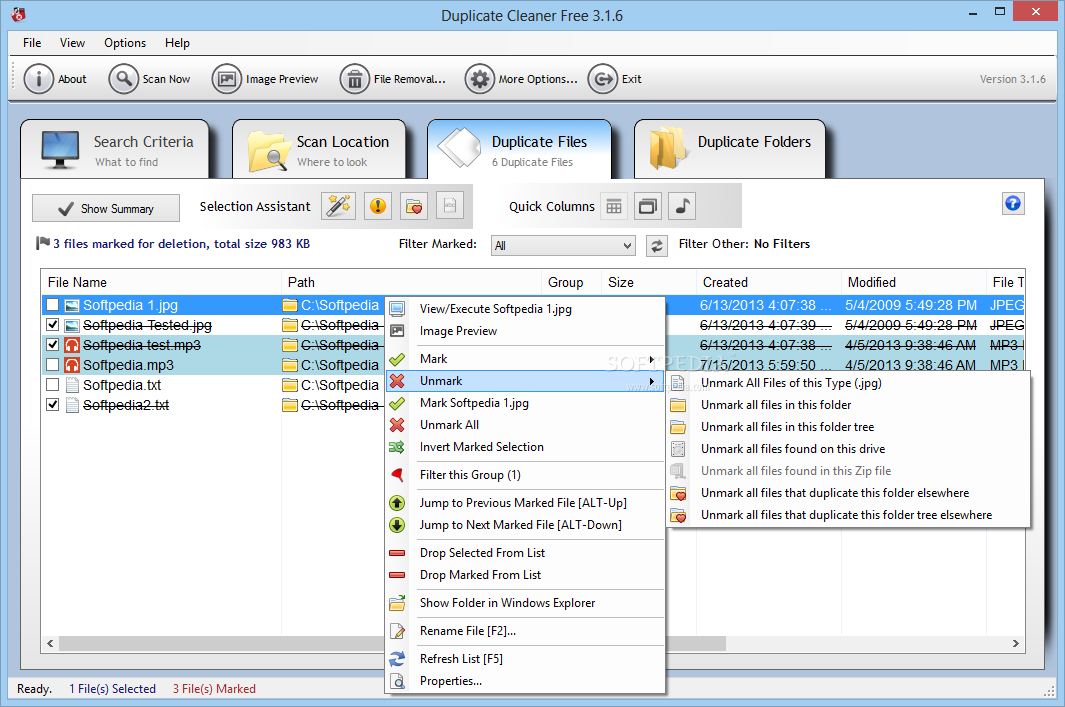Tick the checkbox for Softpedia.mp3
Image resolution: width=1065 pixels, height=707 pixels.
tap(52, 365)
